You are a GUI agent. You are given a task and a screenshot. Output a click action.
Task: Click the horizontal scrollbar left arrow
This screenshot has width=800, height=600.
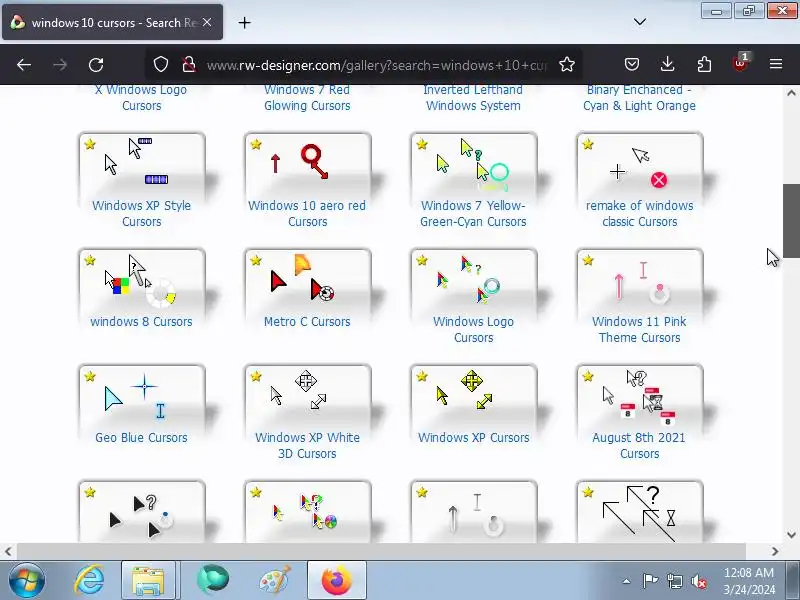point(8,551)
